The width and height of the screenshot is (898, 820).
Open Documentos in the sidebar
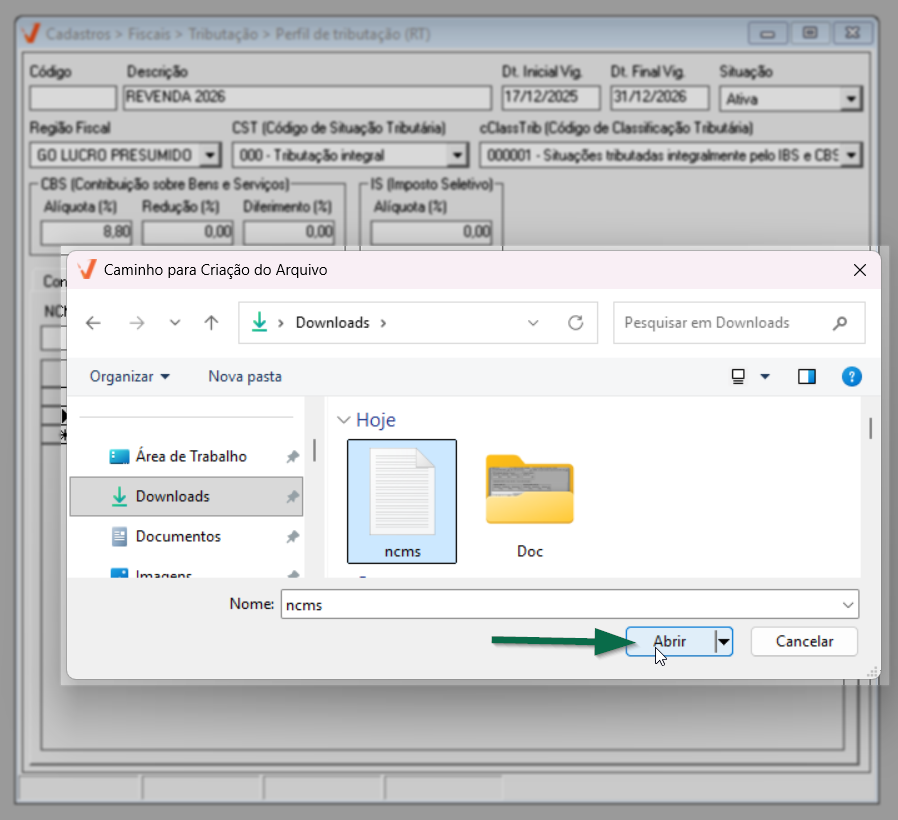[186, 537]
